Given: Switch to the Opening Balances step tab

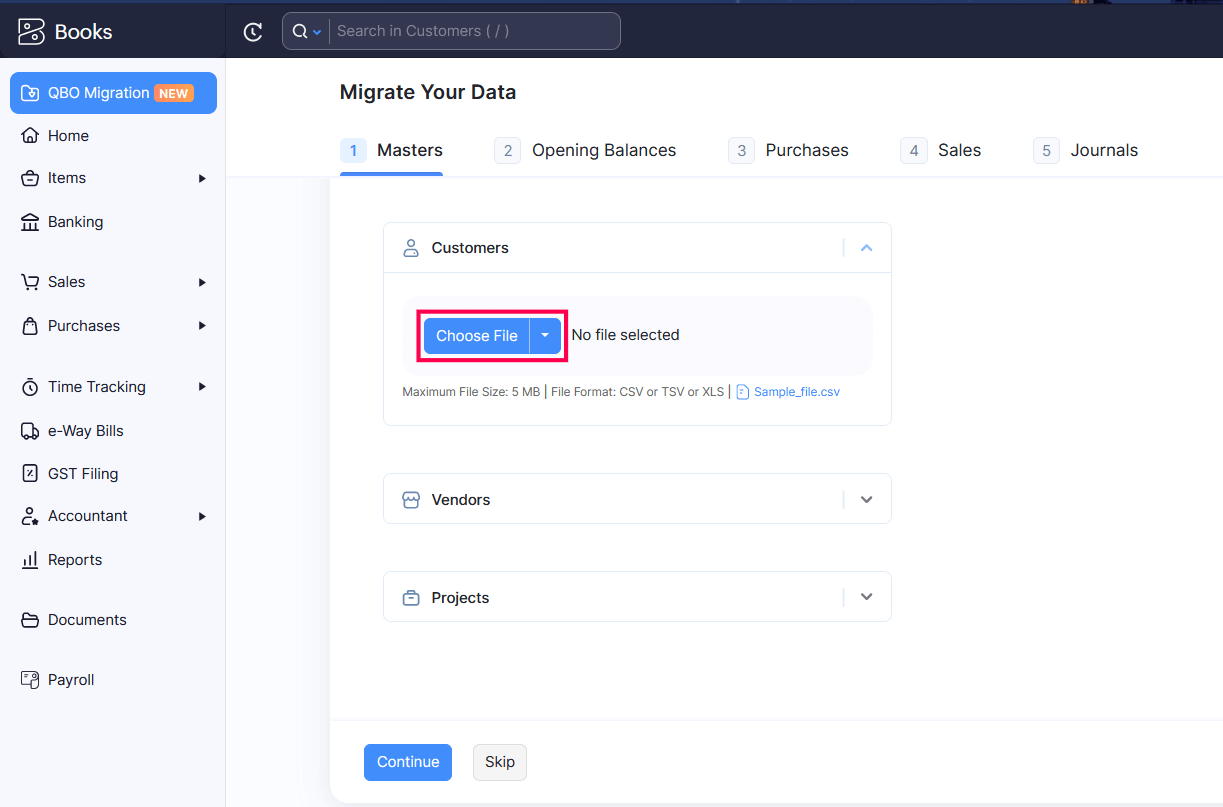Looking at the screenshot, I should [x=585, y=151].
